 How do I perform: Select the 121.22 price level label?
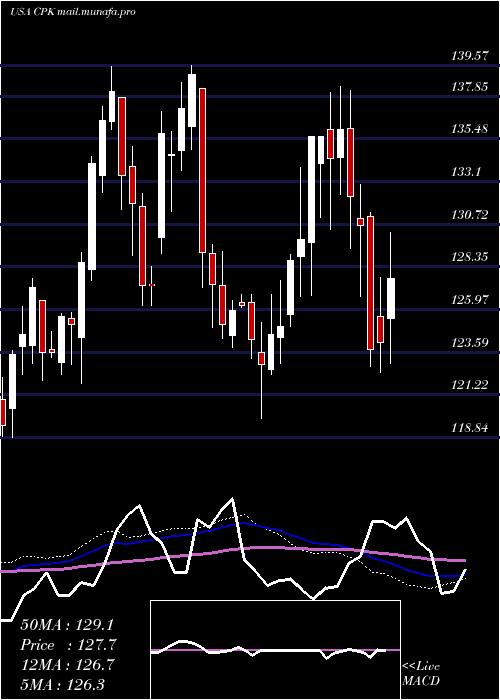pyautogui.click(x=469, y=385)
